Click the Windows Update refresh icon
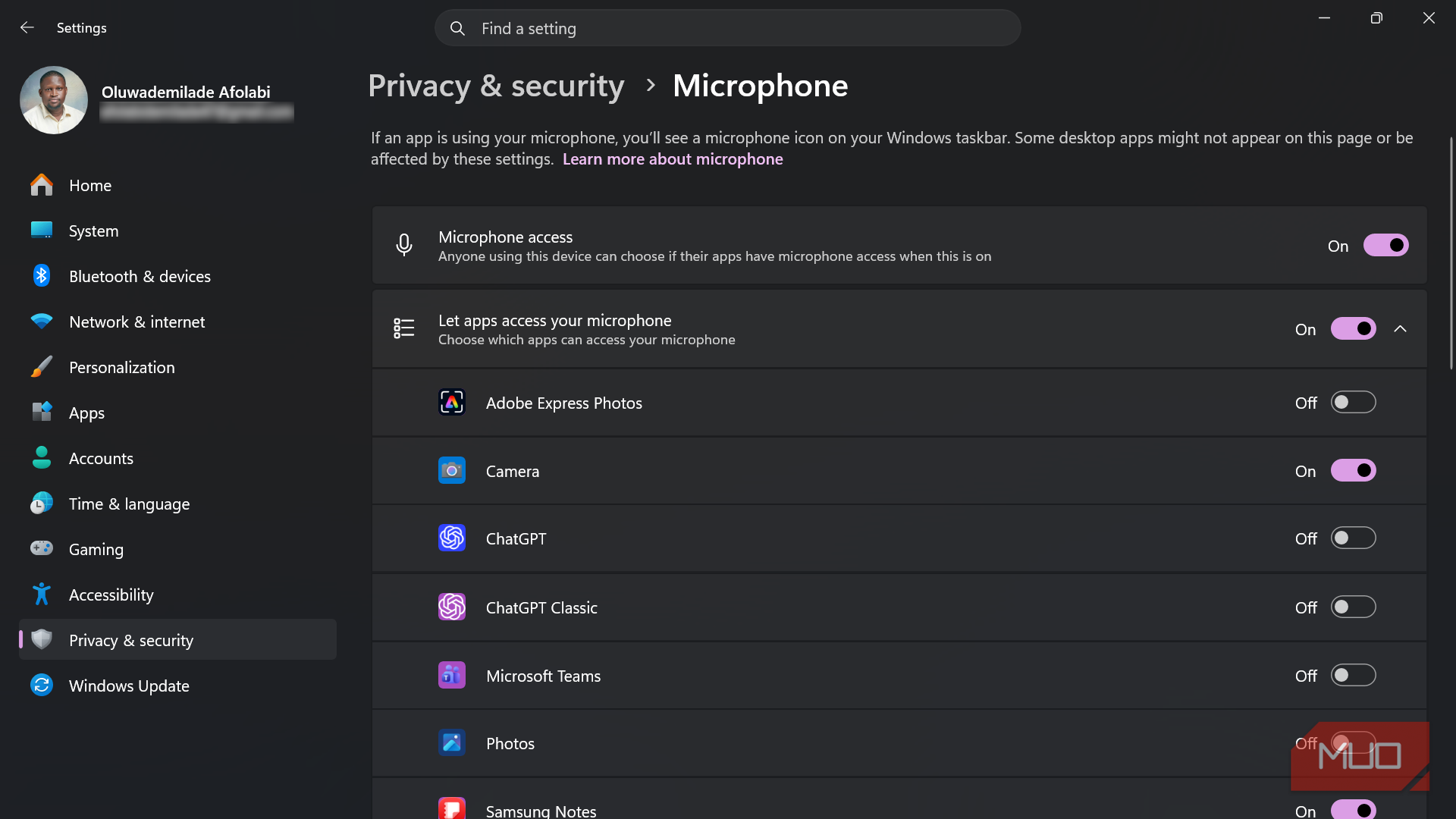This screenshot has width=1456, height=819. pos(42,686)
